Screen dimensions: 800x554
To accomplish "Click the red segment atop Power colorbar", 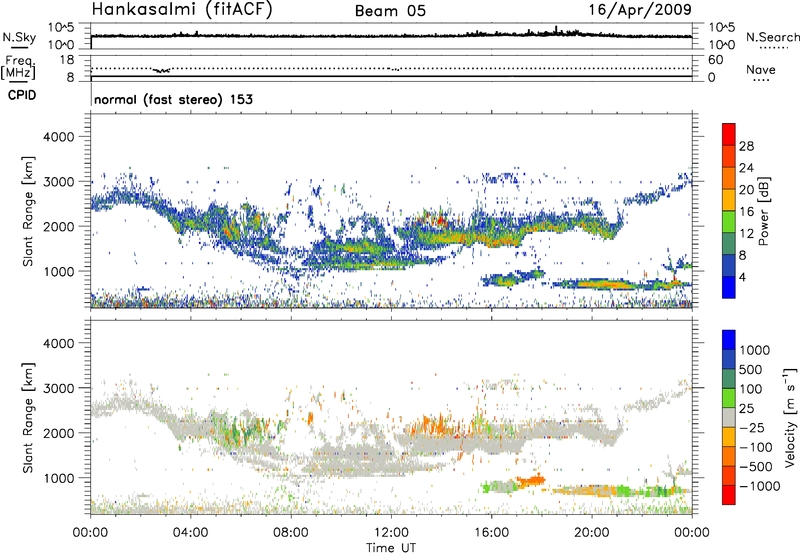I will click(x=729, y=134).
